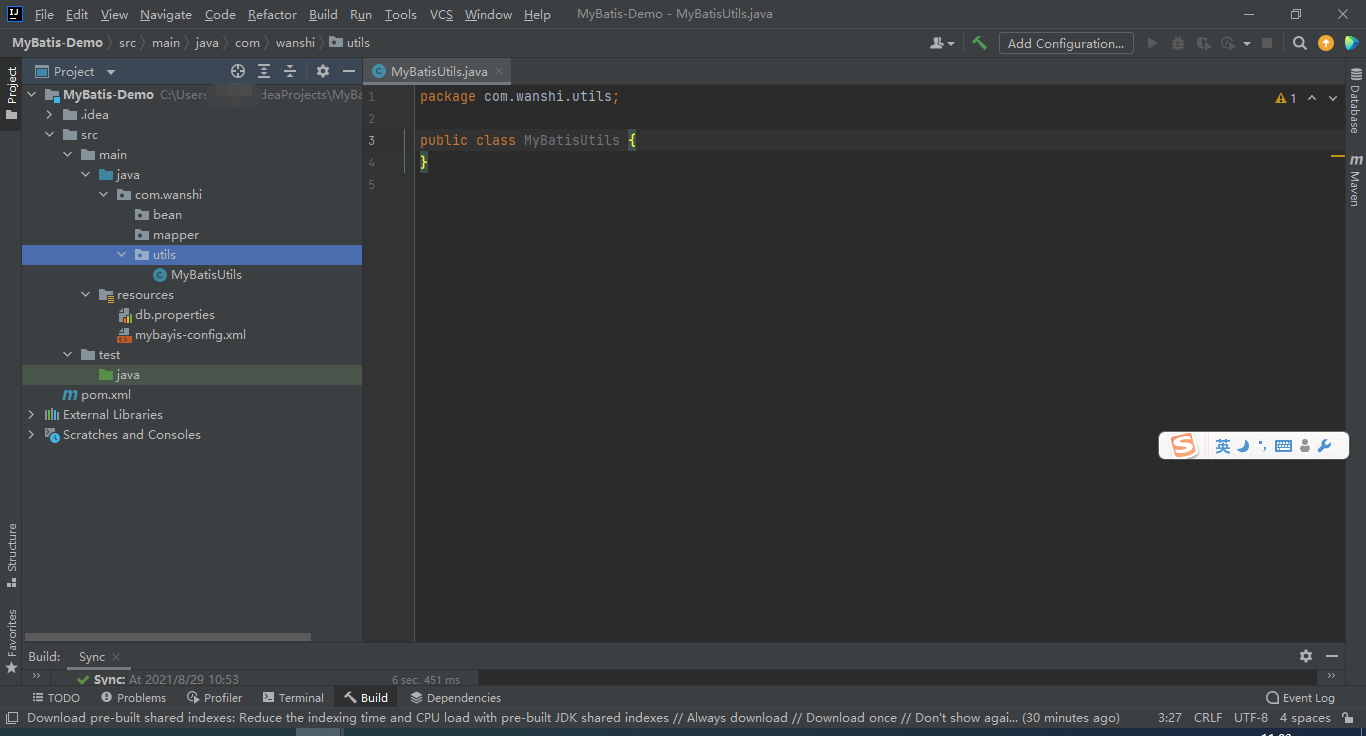Click the Select Opened File target icon
The height and width of the screenshot is (736, 1366).
click(x=238, y=71)
